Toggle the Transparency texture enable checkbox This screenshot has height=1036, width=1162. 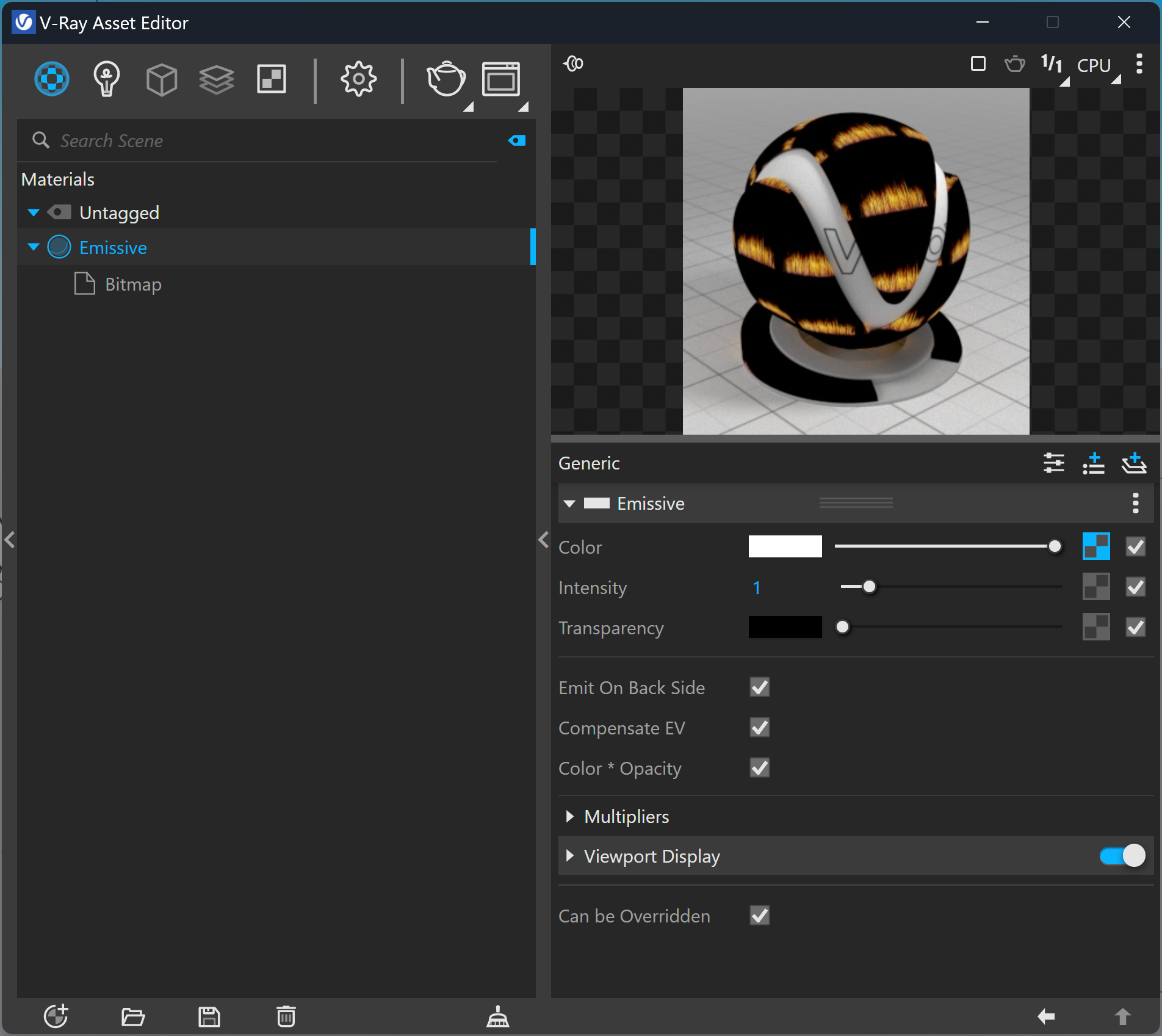[1136, 627]
